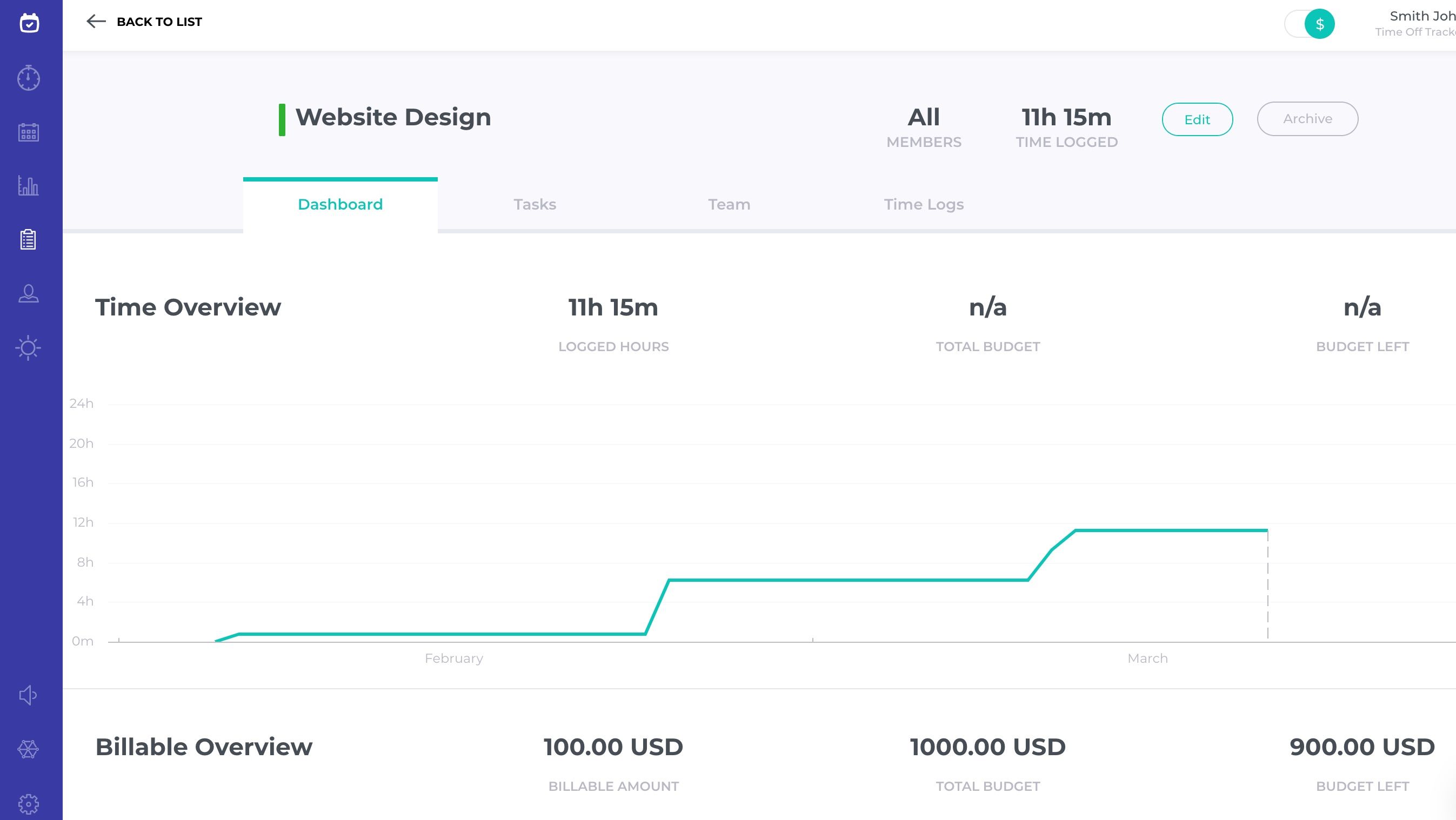The image size is (1456, 820).
Task: Open the Time Logs tab
Action: click(924, 204)
